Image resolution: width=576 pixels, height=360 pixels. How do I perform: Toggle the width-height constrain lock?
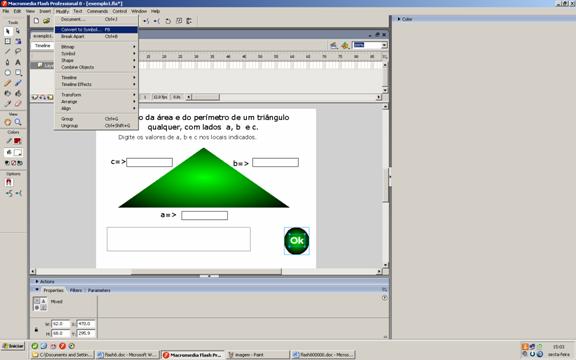[x=36, y=330]
